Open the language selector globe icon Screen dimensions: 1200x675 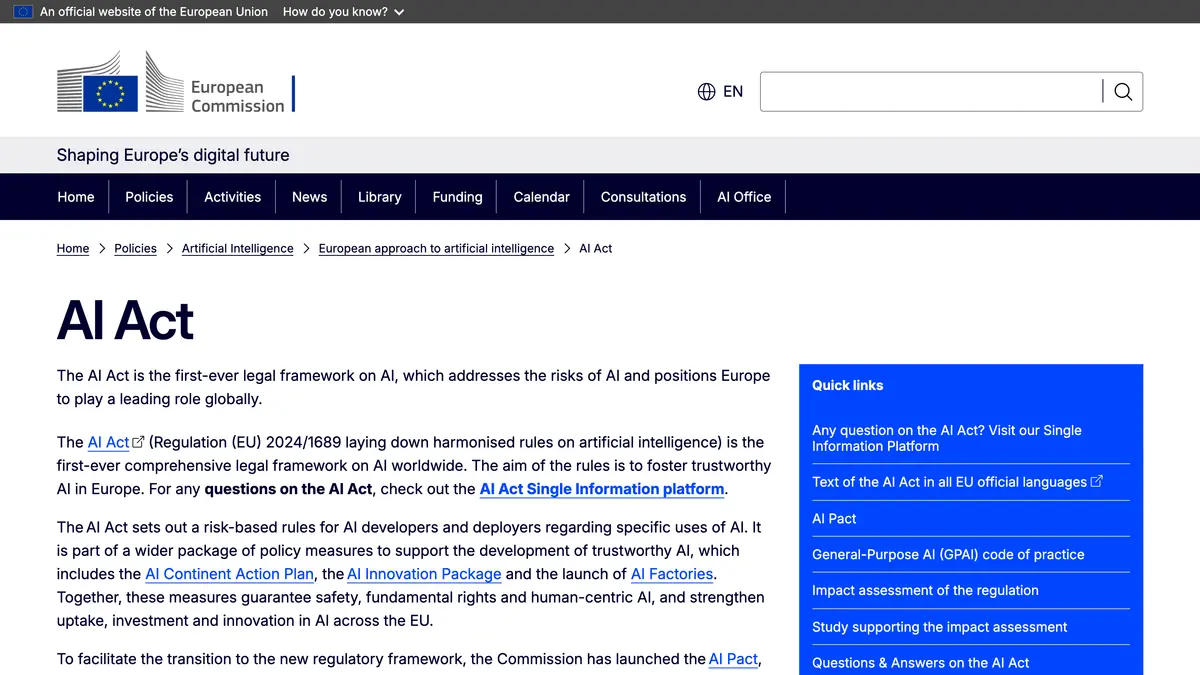click(707, 92)
